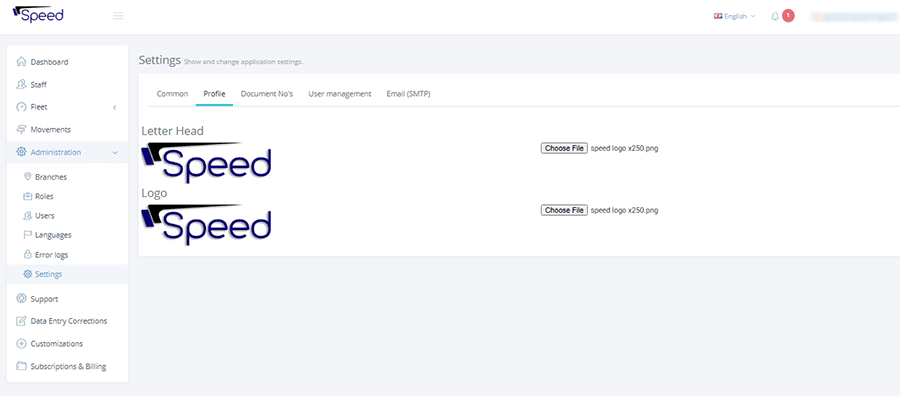This screenshot has width=900, height=396.
Task: Click the Logo section Speed image
Action: [206, 224]
